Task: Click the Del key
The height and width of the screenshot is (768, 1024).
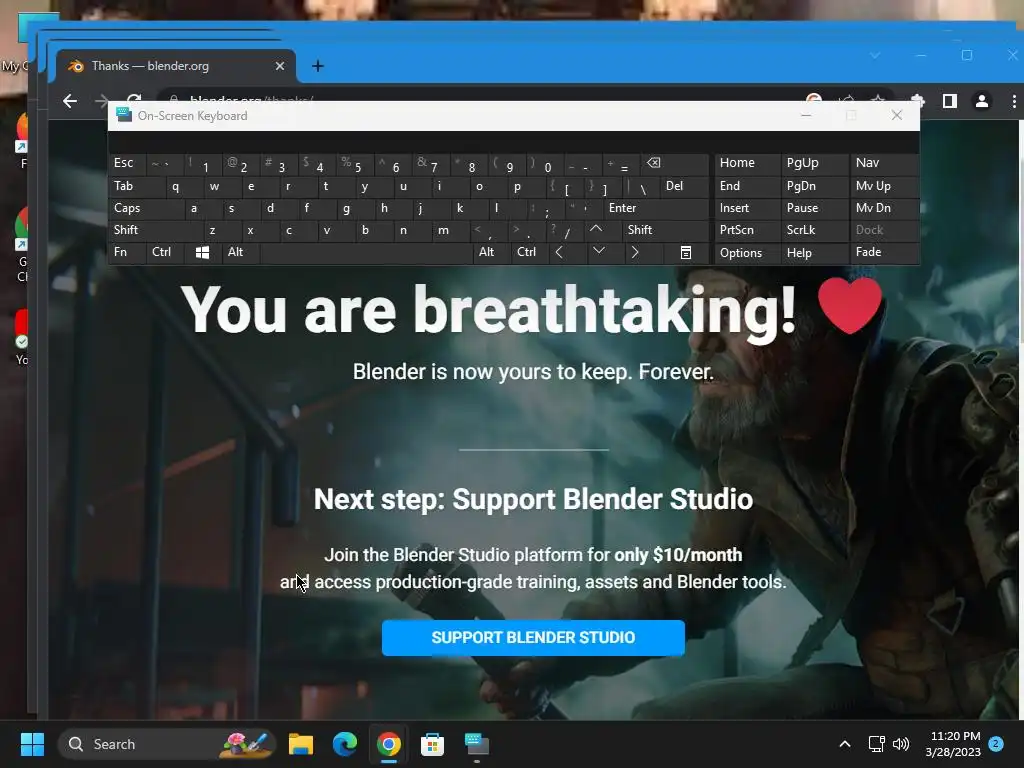Action: coord(684,186)
